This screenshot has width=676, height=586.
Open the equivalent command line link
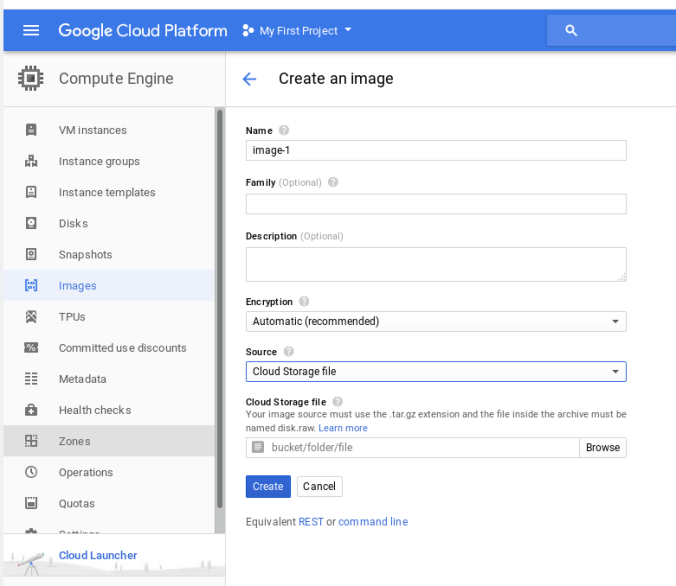373,522
